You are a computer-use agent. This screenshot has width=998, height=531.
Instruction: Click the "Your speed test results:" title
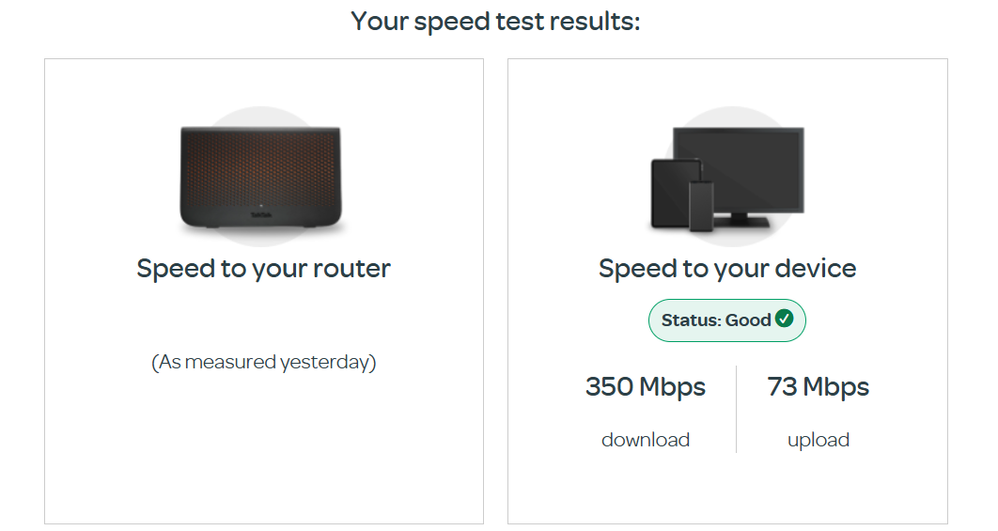[x=496, y=21]
